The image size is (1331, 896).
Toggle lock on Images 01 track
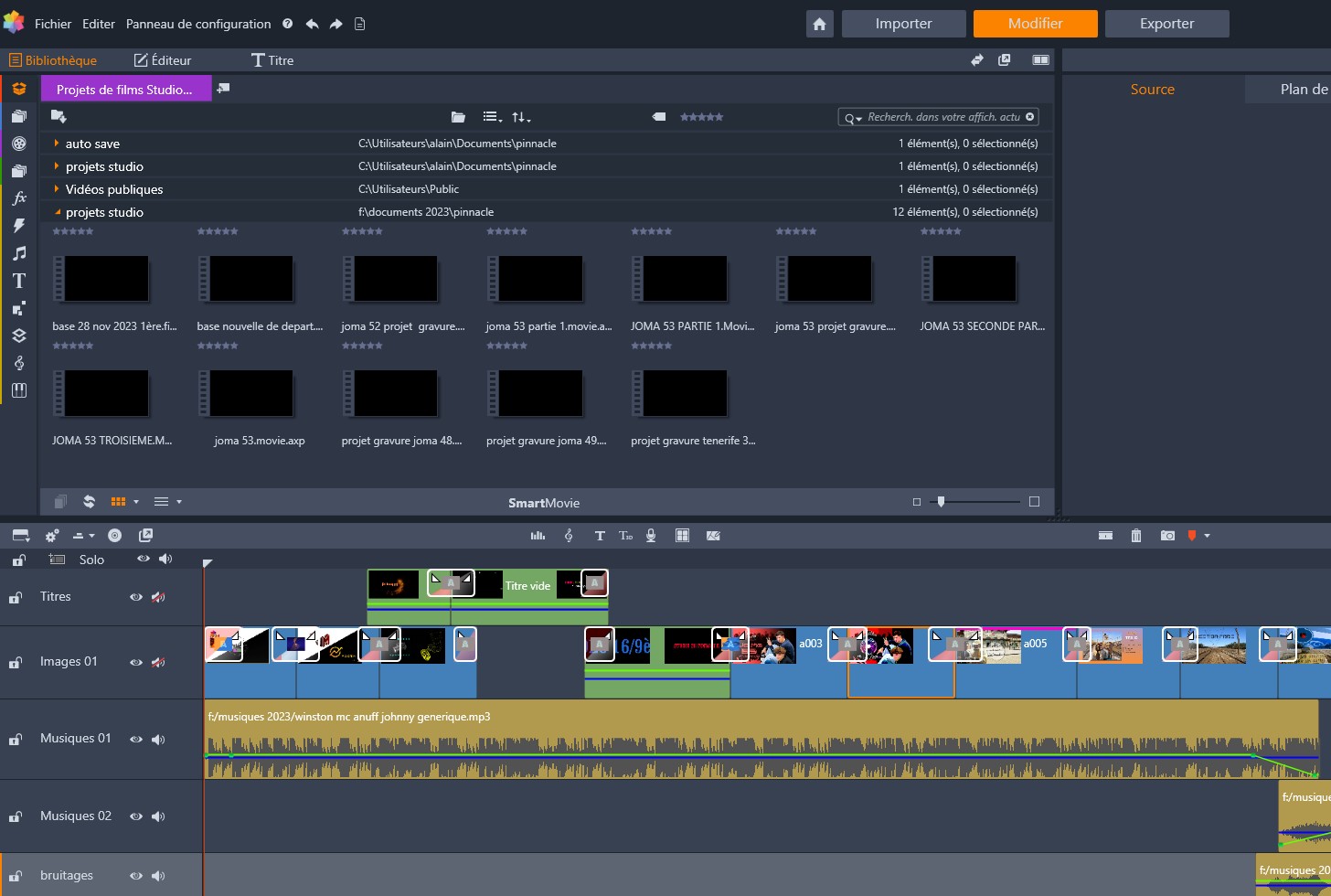[16, 662]
